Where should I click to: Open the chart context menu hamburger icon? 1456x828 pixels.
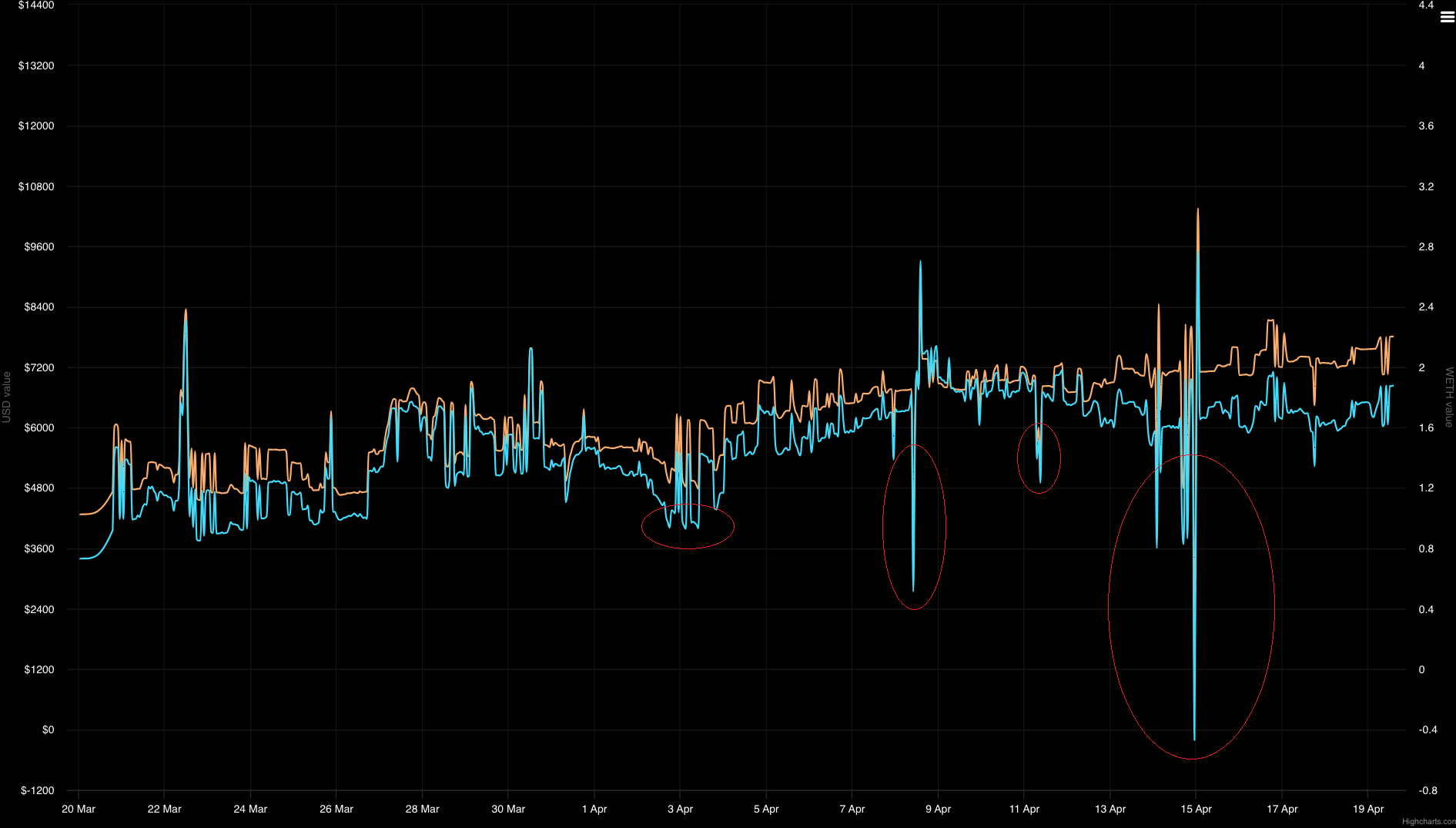(x=1447, y=17)
